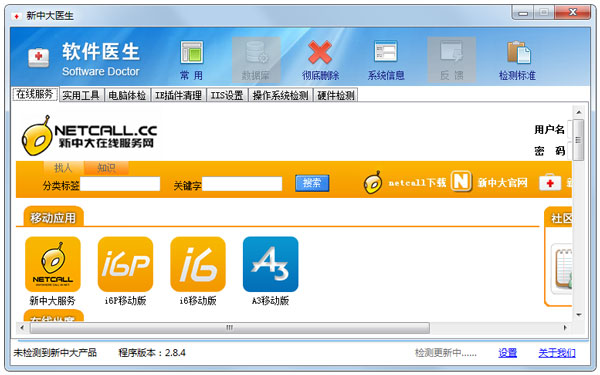This screenshot has height=375, width=600.
Task: Click the 移动应用 section header
Action: click(x=53, y=217)
